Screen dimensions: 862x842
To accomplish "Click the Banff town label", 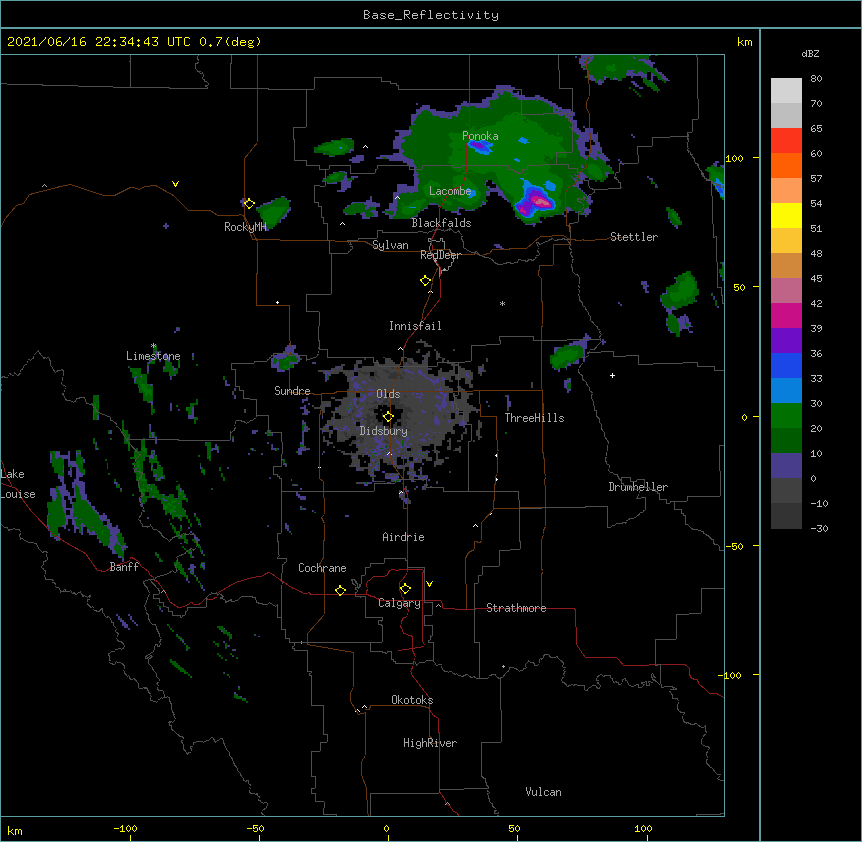I will tap(124, 567).
